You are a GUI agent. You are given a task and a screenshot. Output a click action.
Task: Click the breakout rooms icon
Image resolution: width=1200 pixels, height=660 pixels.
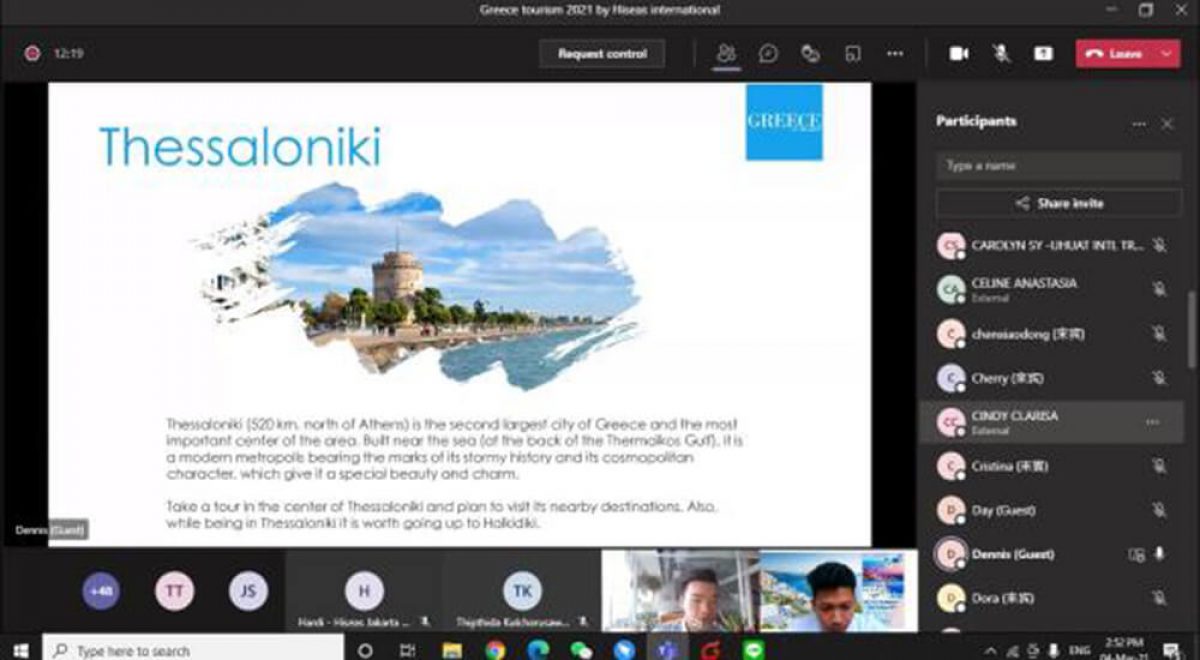[x=852, y=54]
